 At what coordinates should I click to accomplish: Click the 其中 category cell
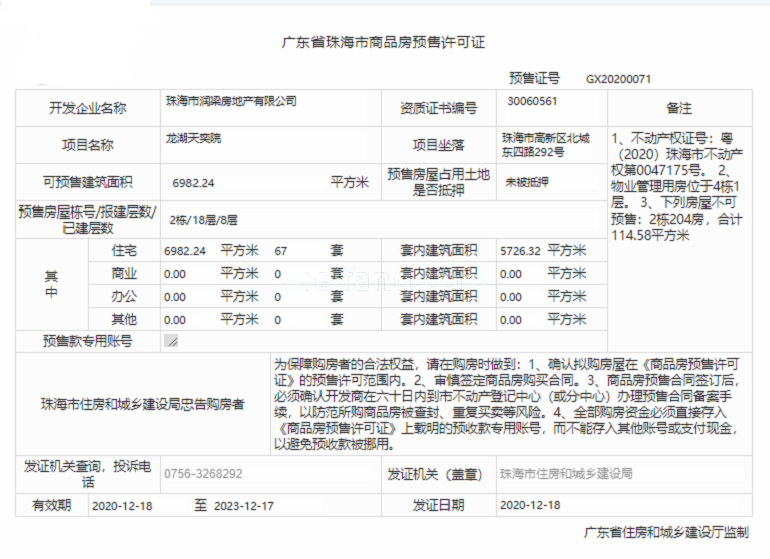(x=51, y=284)
